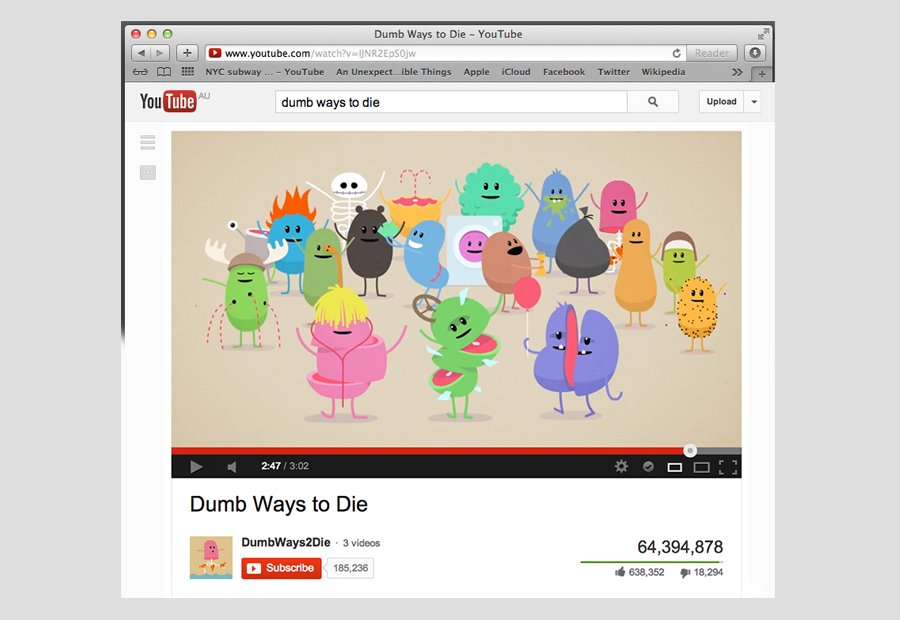The width and height of the screenshot is (900, 620).
Task: Dislike the video with thumbs down
Action: point(685,572)
